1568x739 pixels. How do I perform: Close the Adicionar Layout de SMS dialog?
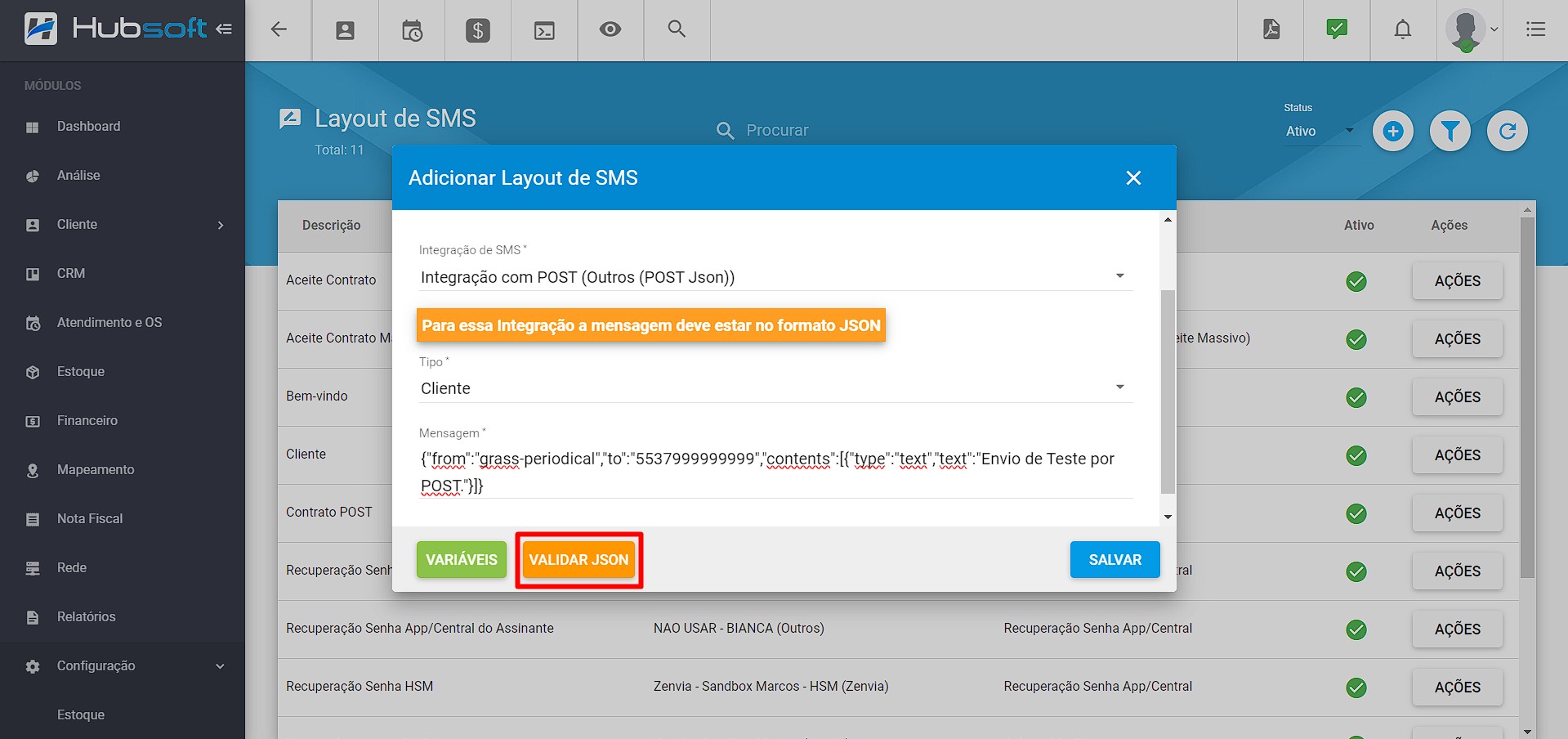point(1133,177)
